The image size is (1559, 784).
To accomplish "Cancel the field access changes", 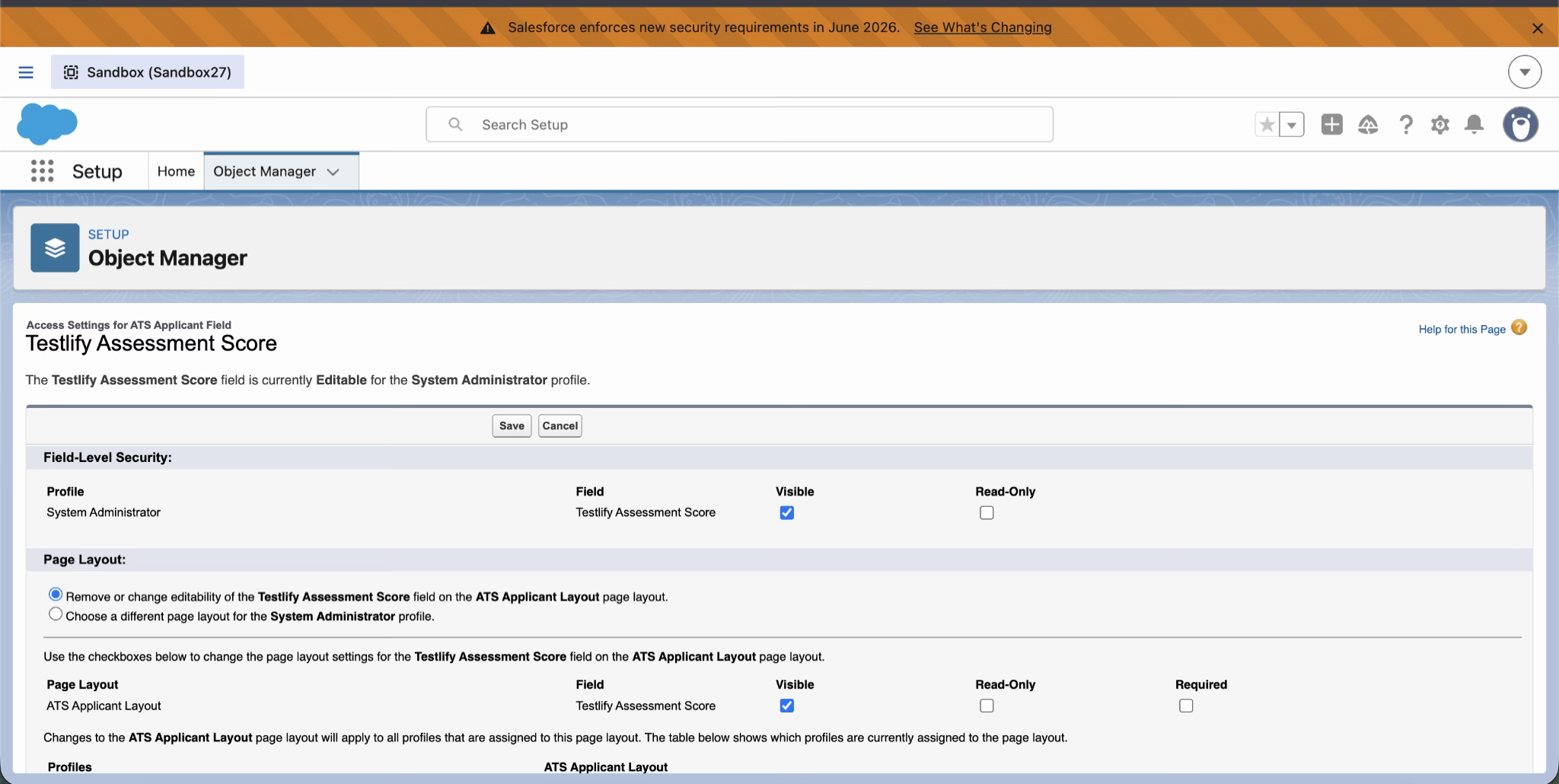I will tap(560, 426).
